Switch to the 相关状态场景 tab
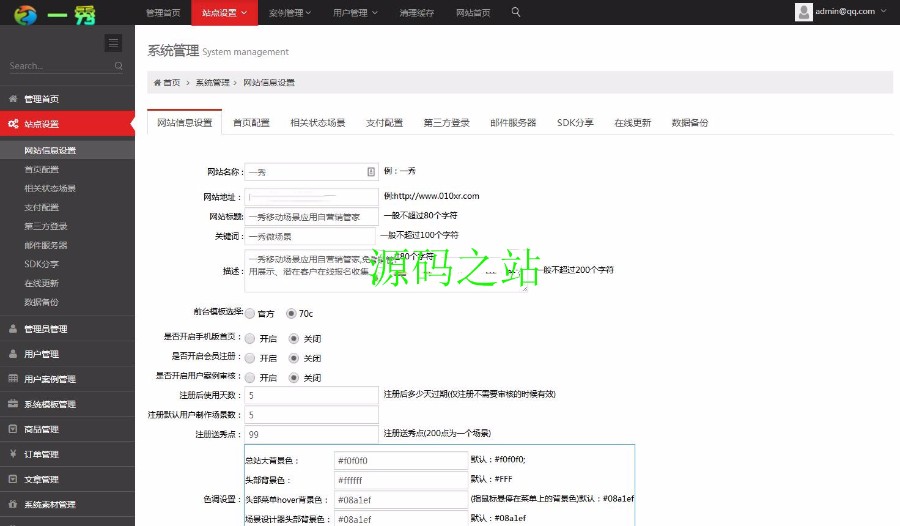 pos(317,123)
